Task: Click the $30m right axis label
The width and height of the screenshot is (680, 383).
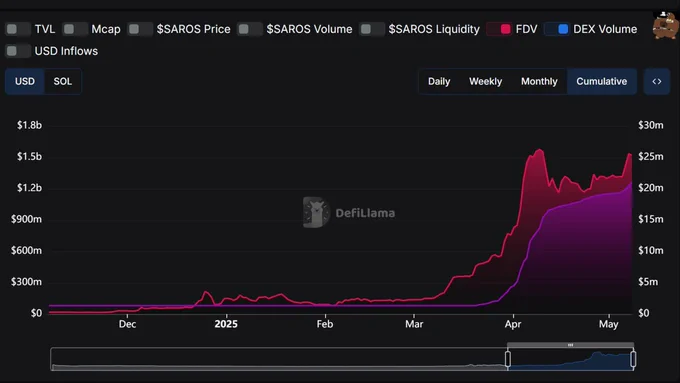Action: click(651, 125)
